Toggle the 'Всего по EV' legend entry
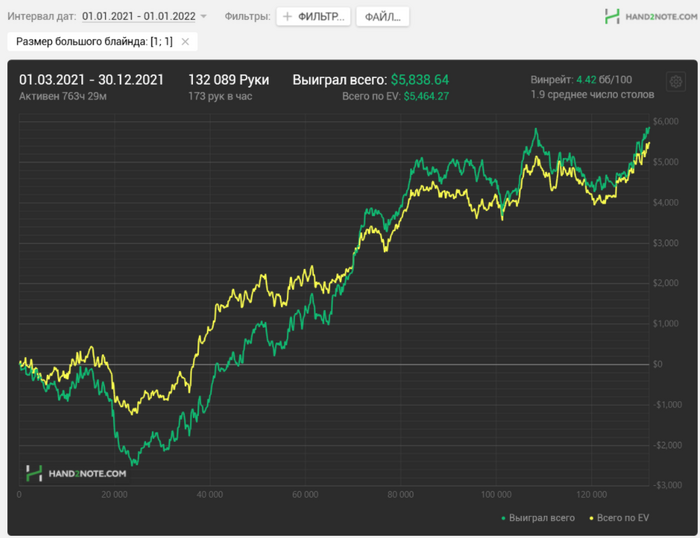The image size is (700, 538). 619,518
